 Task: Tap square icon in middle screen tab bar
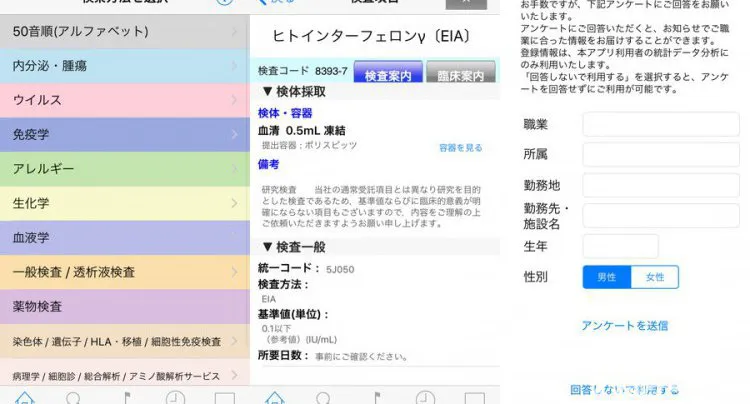point(474,398)
